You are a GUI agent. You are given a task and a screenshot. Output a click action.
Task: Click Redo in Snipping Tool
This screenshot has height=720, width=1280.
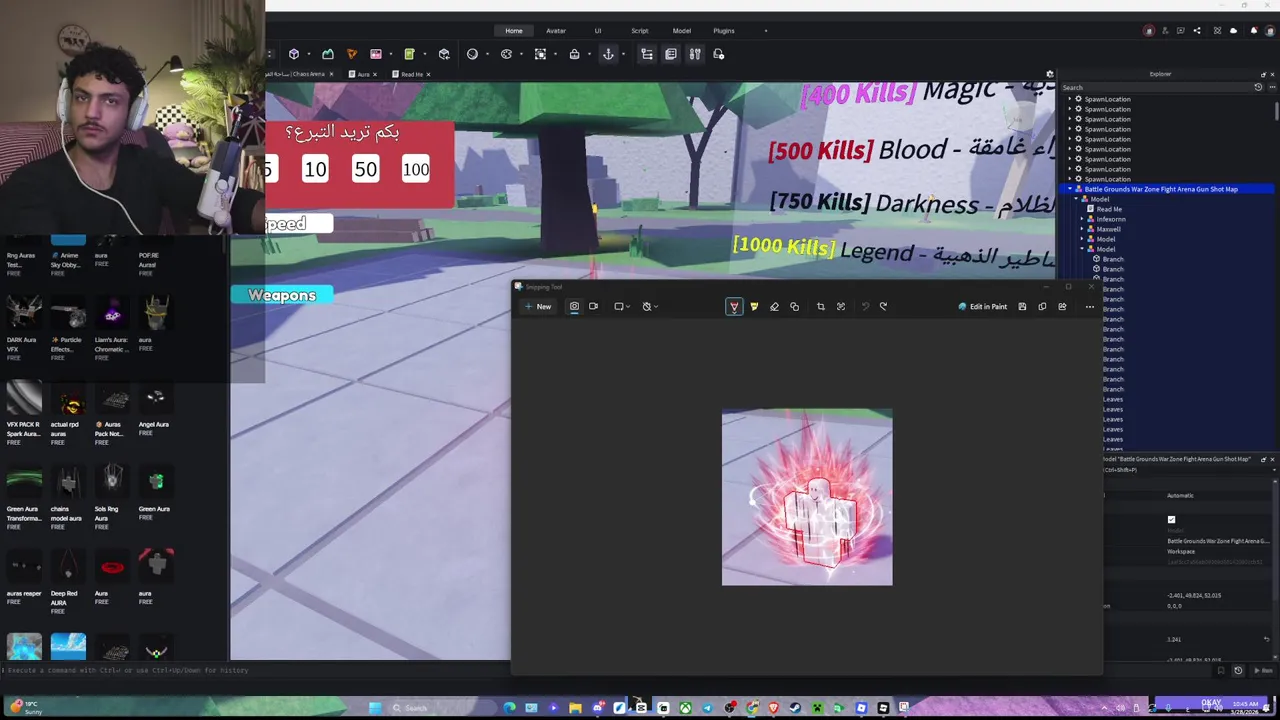[x=883, y=306]
